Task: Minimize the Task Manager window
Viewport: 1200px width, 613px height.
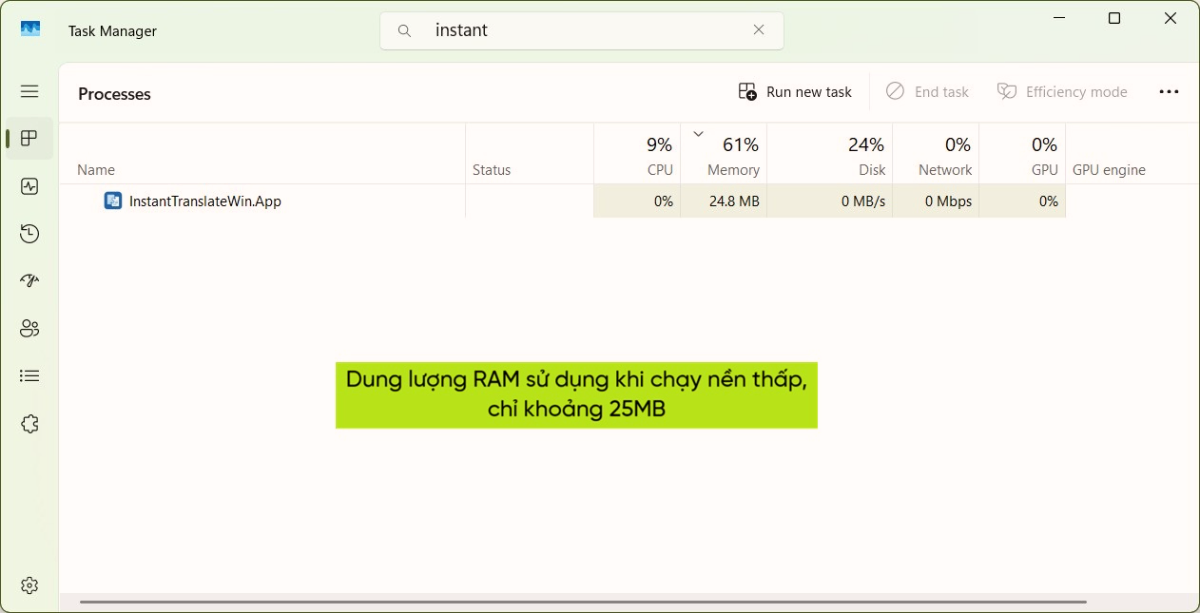Action: (1059, 18)
